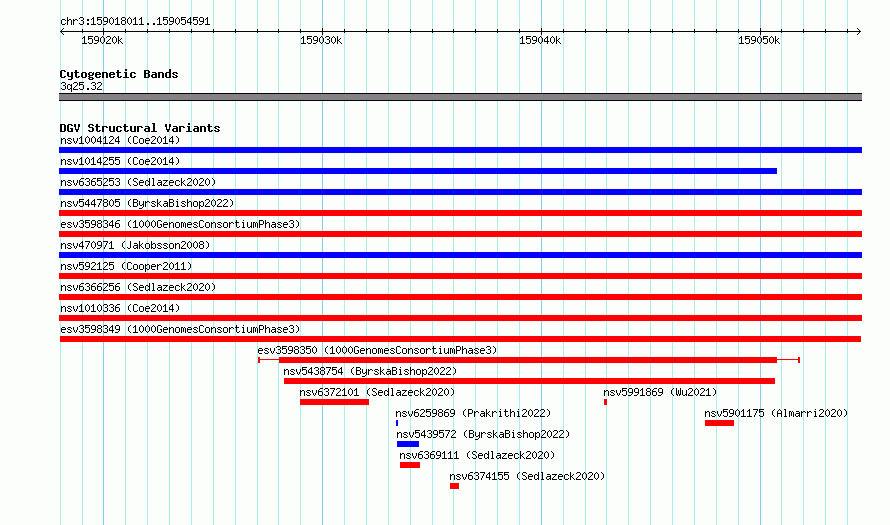Open nsv1010336 (Coe2014) label
The width and height of the screenshot is (890, 525).
tap(120, 308)
